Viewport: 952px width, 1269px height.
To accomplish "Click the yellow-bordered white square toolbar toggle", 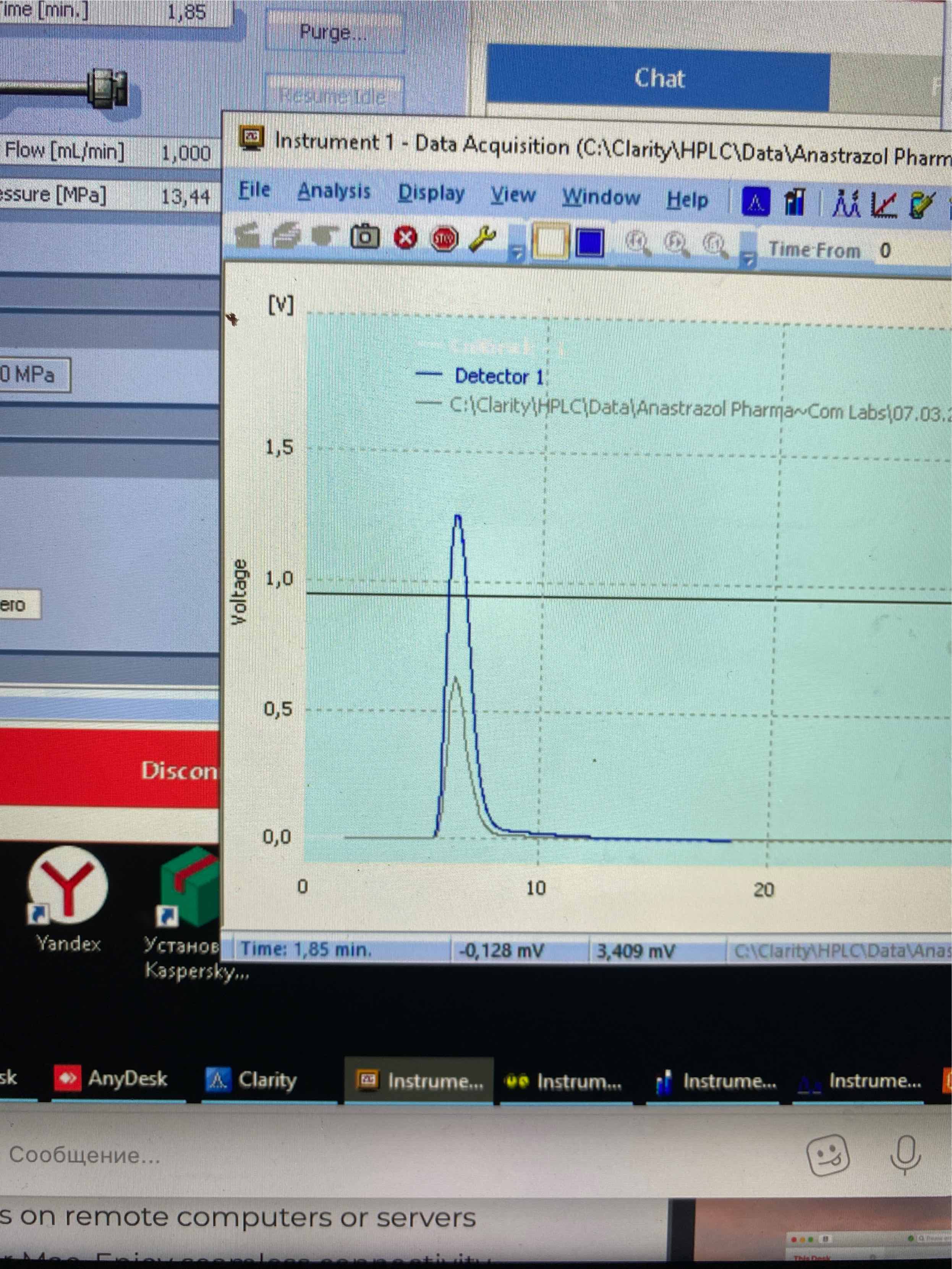I will 550,241.
